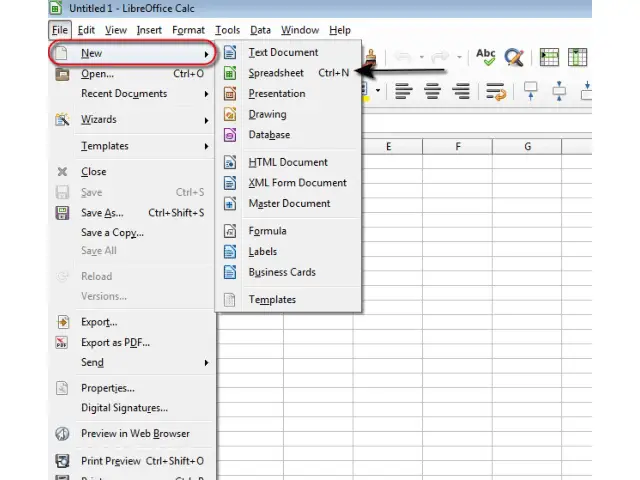Click the Business Cards icon
The height and width of the screenshot is (480, 640).
click(230, 272)
